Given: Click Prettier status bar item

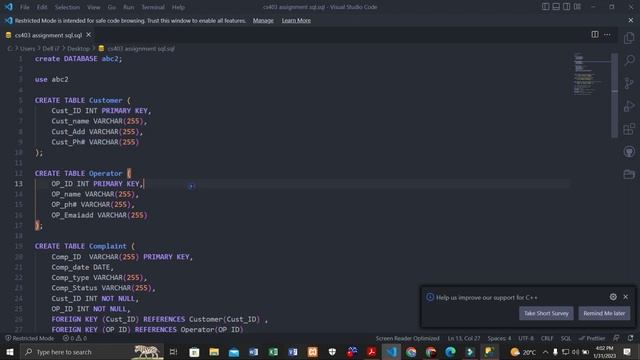Looking at the screenshot, I should click(592, 338).
